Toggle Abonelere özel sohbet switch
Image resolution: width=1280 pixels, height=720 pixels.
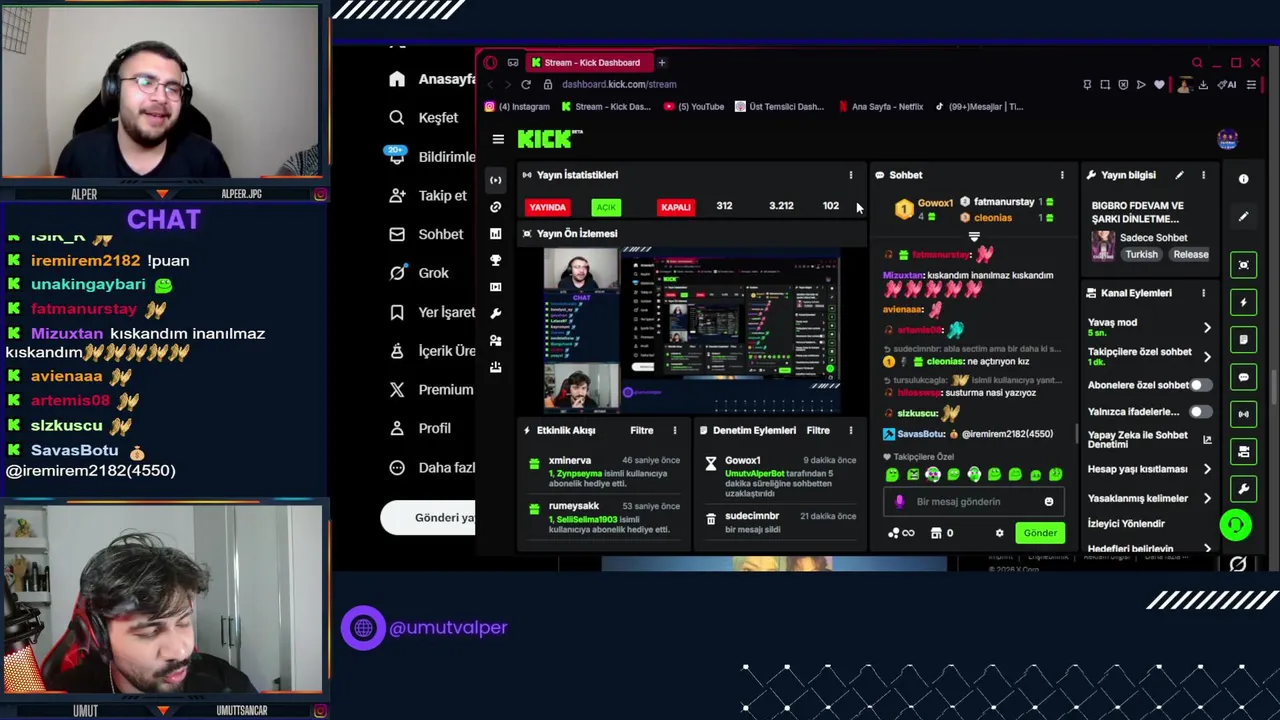coord(1201,385)
